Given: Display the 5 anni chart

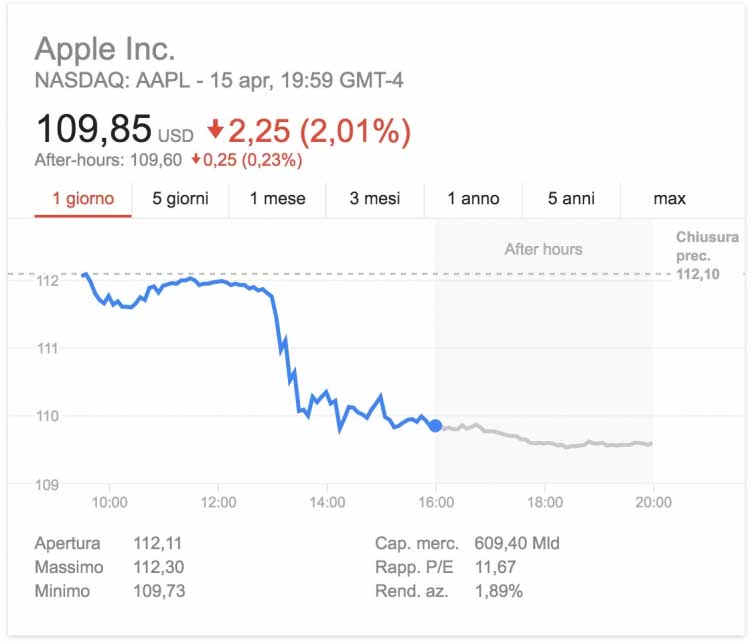Looking at the screenshot, I should pos(571,199).
